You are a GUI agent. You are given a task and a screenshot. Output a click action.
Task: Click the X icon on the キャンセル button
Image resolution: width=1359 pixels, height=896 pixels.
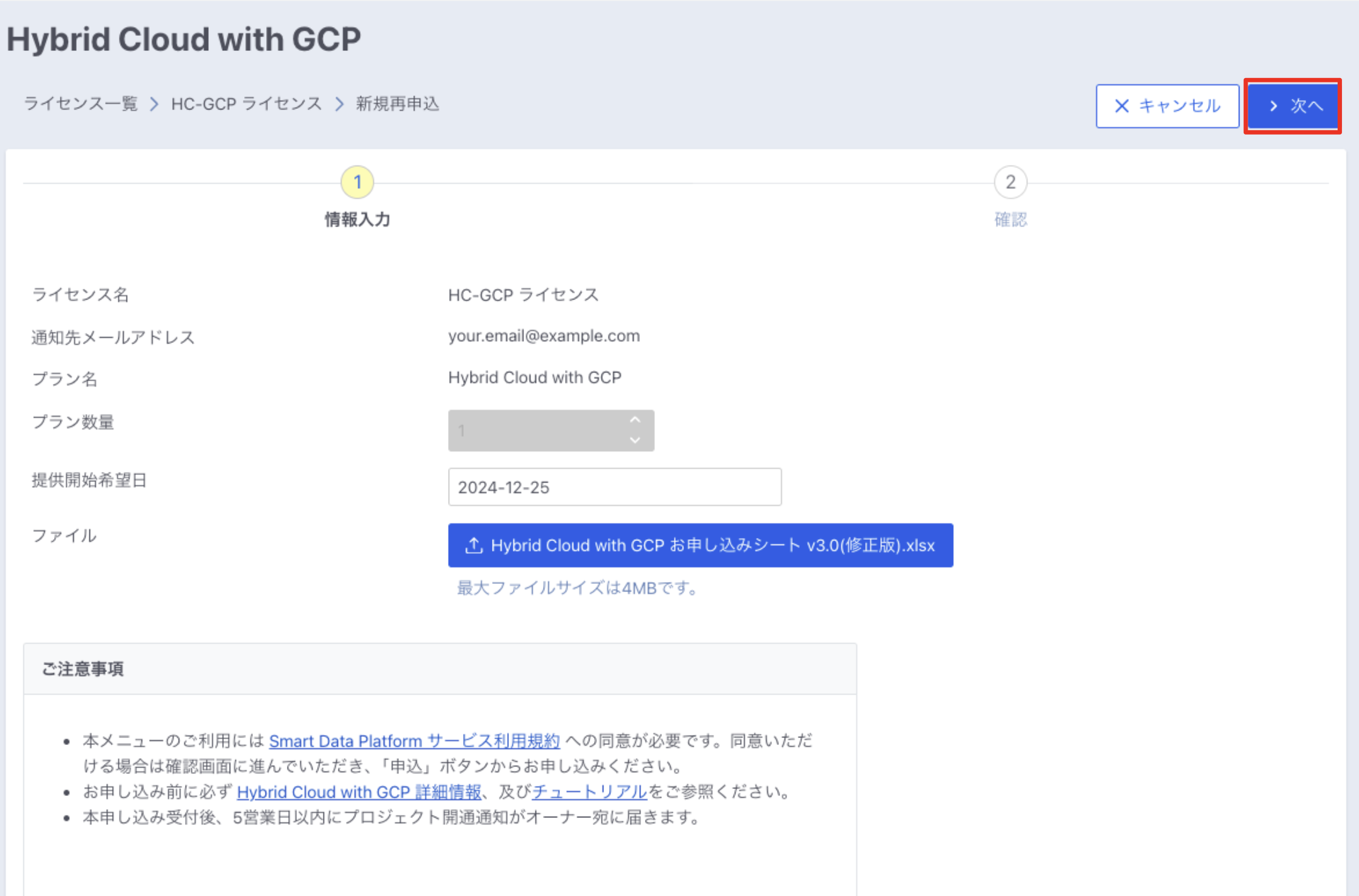click(x=1121, y=106)
